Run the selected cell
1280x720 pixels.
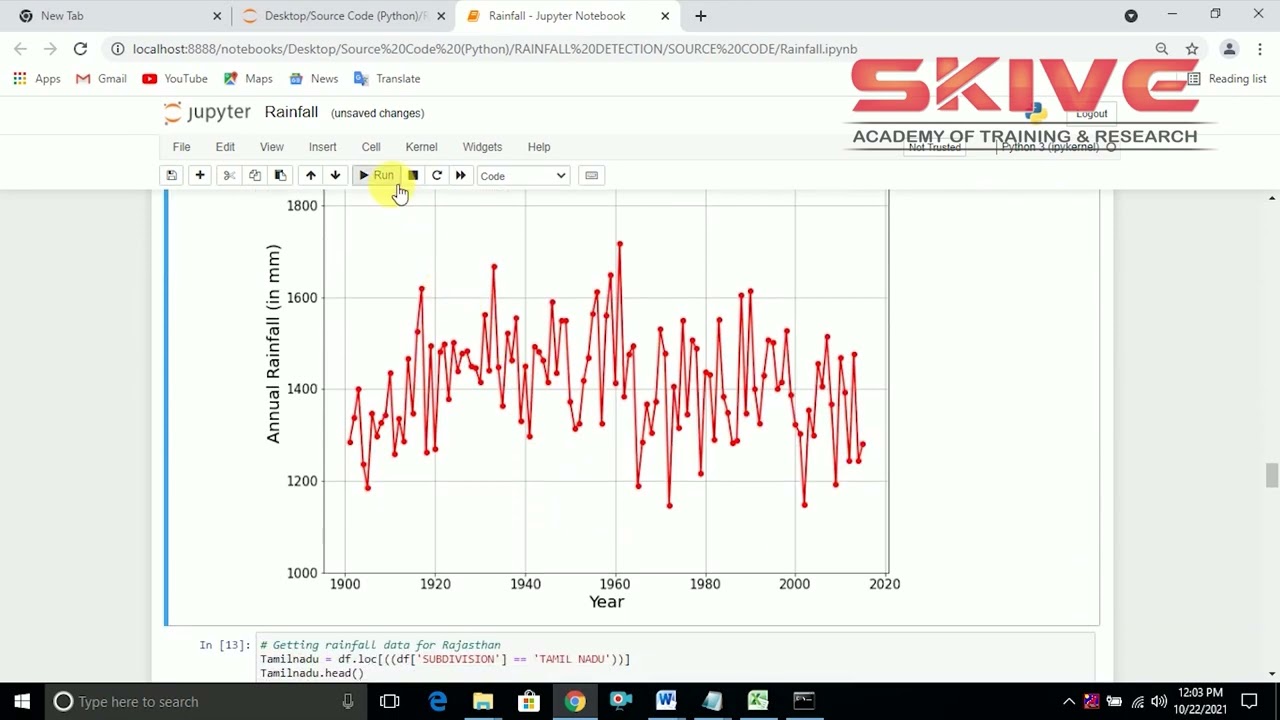pyautogui.click(x=377, y=176)
